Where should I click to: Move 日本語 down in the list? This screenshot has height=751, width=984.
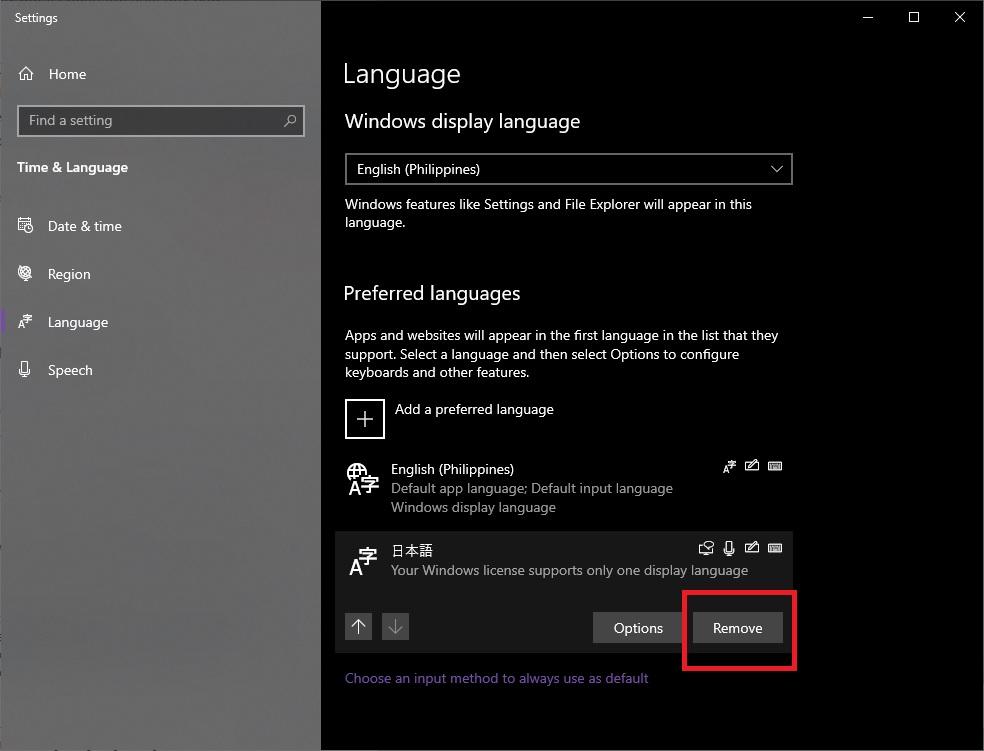tap(395, 627)
